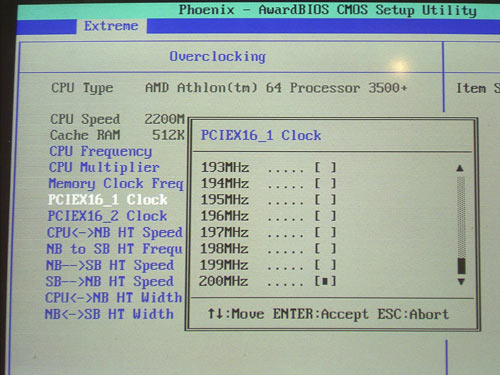Viewport: 500px width, 375px height.
Task: Click the Item help panel heading
Action: [x=478, y=89]
